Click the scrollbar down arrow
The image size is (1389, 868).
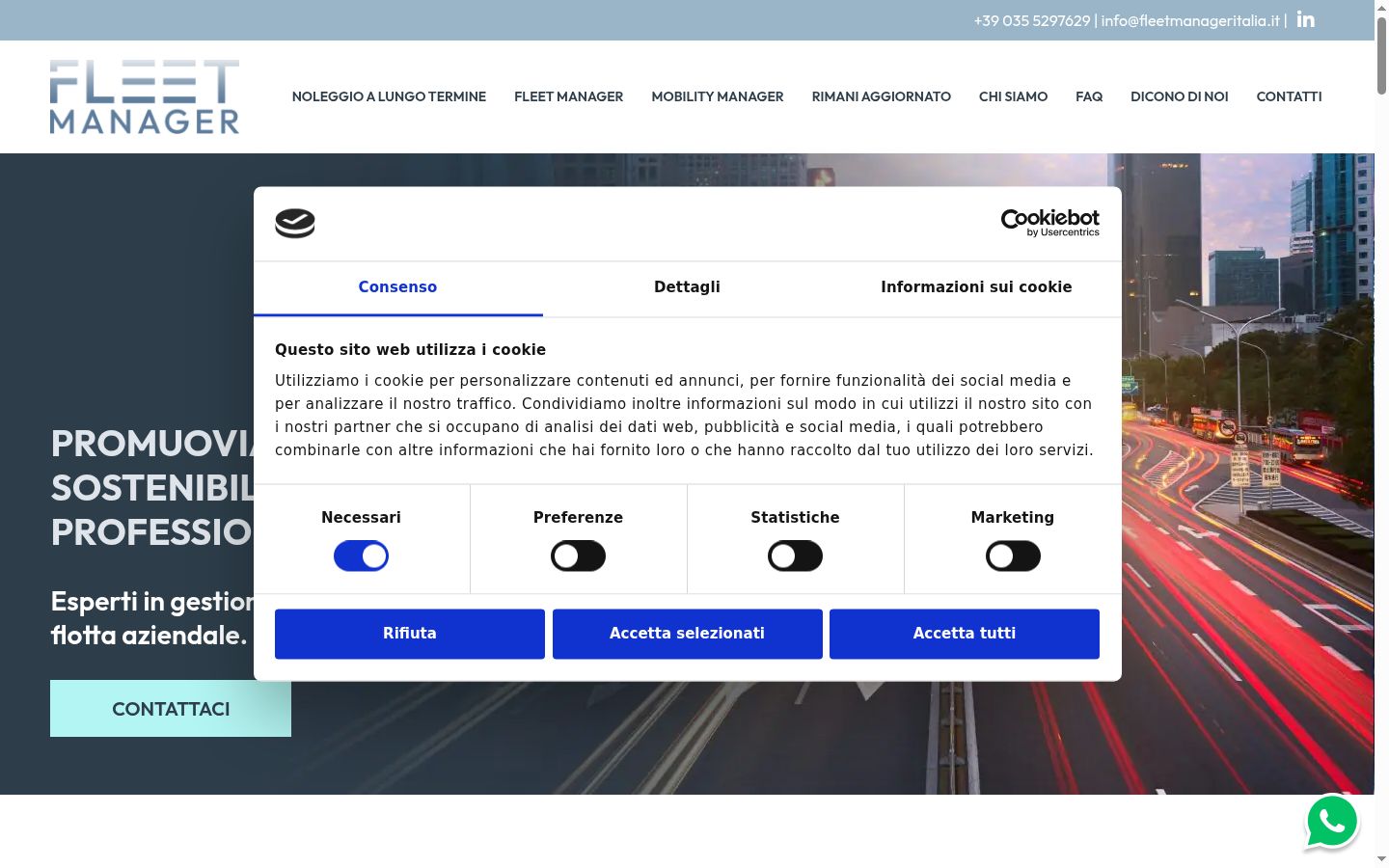click(x=1381, y=858)
